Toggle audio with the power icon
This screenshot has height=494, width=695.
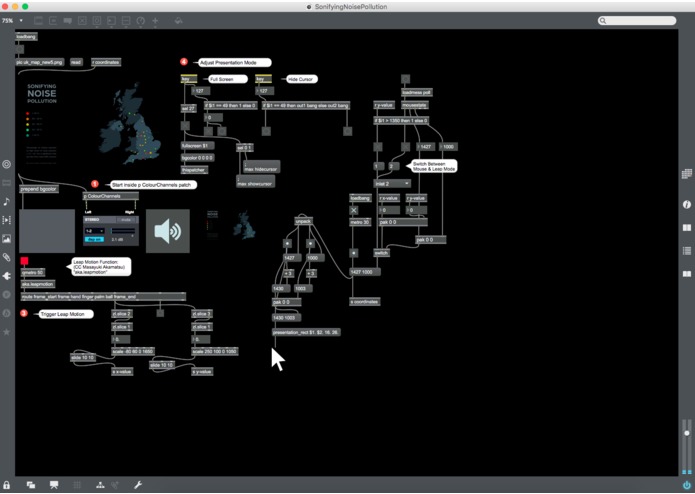point(687,485)
